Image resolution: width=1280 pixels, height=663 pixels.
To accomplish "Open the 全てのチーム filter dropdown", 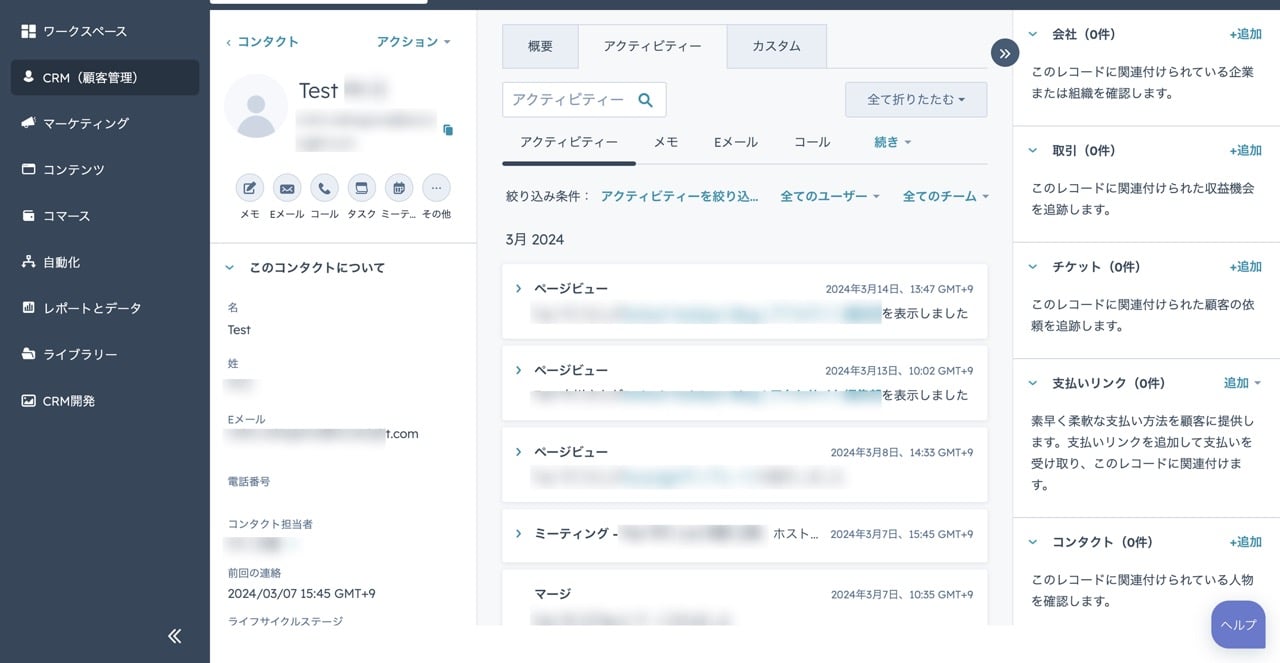I will [x=945, y=196].
